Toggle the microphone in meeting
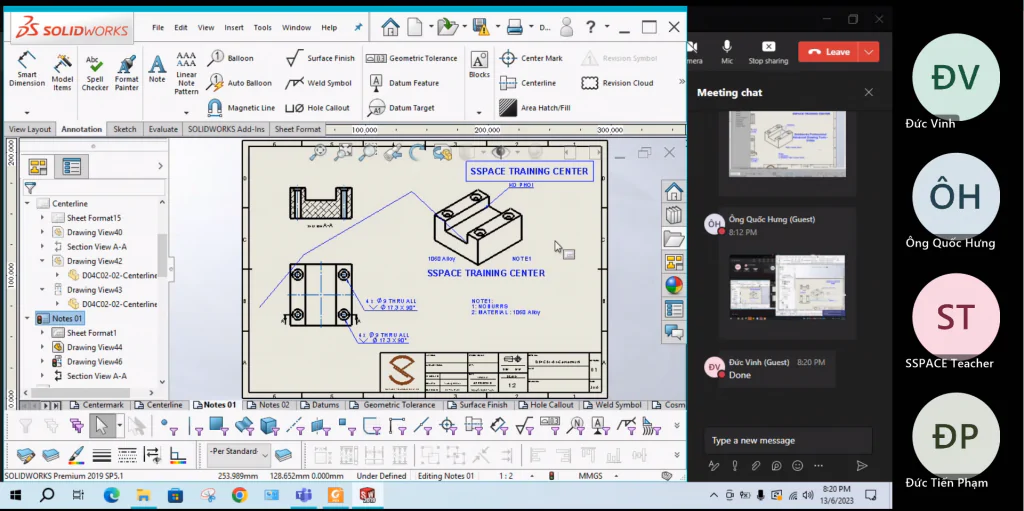 (727, 52)
